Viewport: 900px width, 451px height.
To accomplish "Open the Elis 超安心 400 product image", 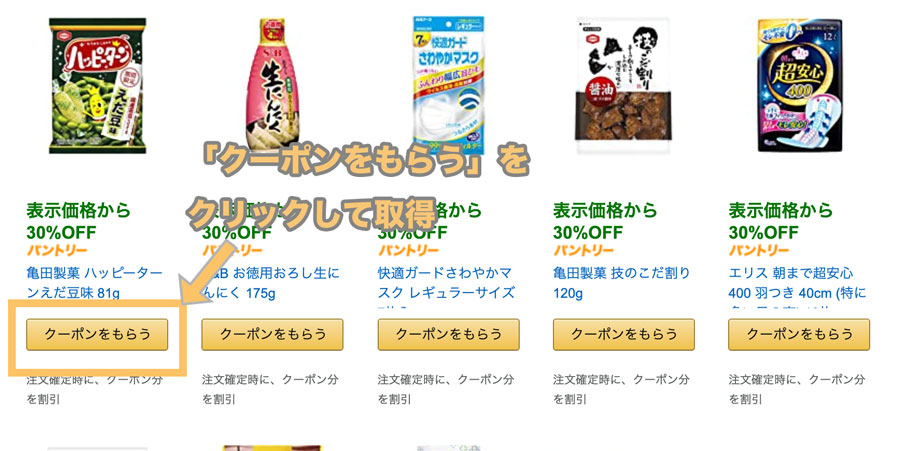I will [800, 85].
